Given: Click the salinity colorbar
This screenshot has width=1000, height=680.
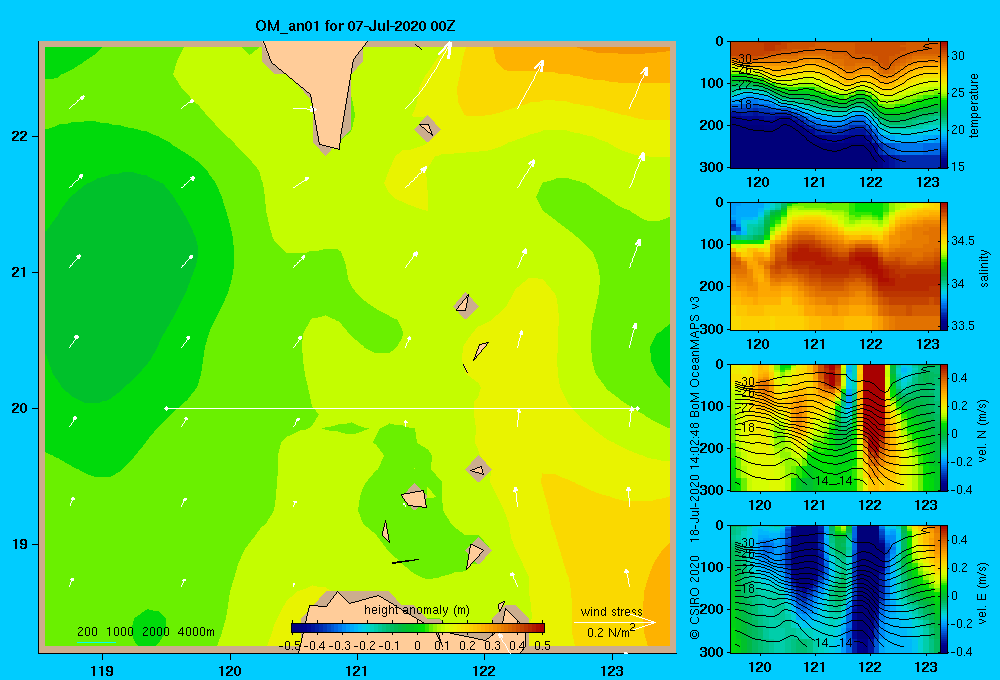Looking at the screenshot, I should tap(945, 266).
